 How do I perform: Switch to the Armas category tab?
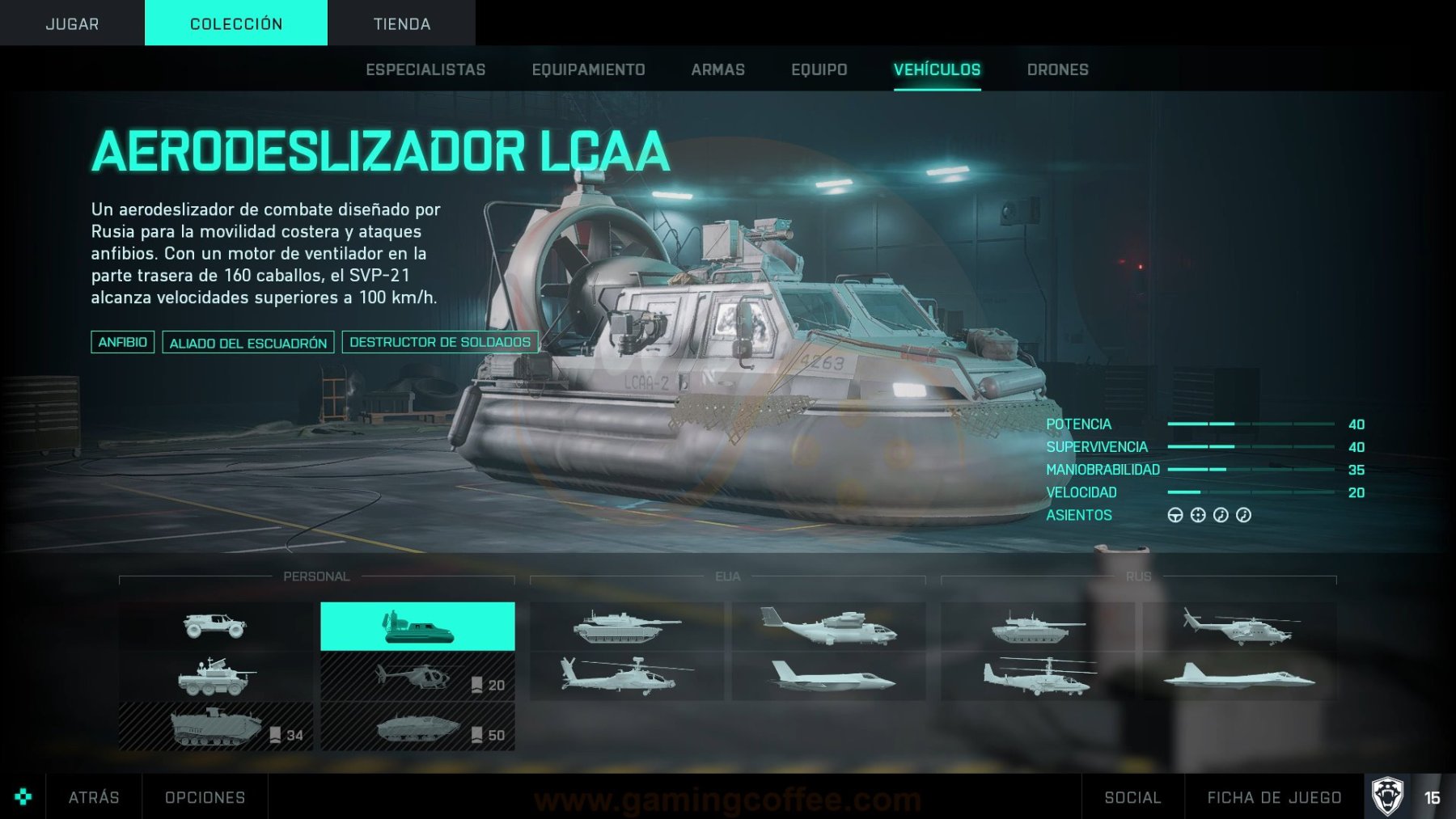tap(718, 70)
